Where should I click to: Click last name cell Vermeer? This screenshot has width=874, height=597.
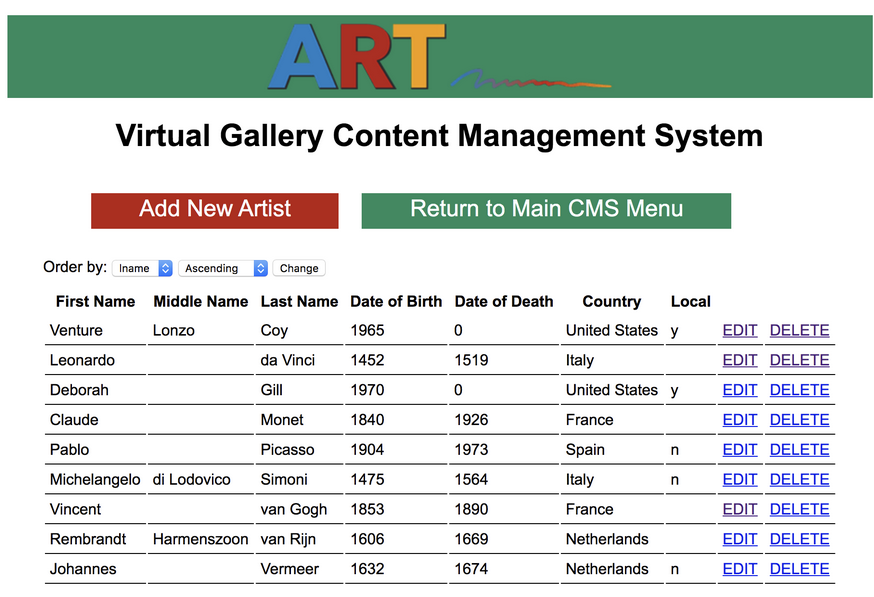pyautogui.click(x=290, y=569)
